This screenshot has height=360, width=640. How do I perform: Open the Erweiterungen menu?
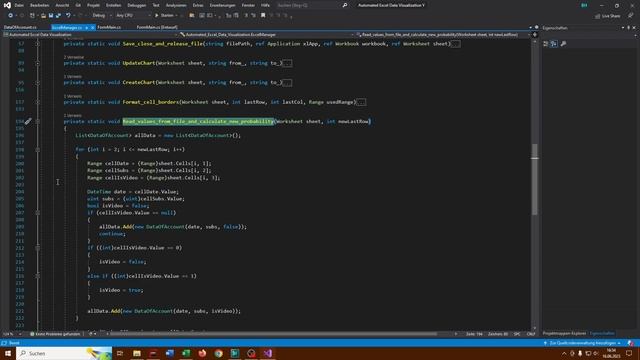[222, 5]
